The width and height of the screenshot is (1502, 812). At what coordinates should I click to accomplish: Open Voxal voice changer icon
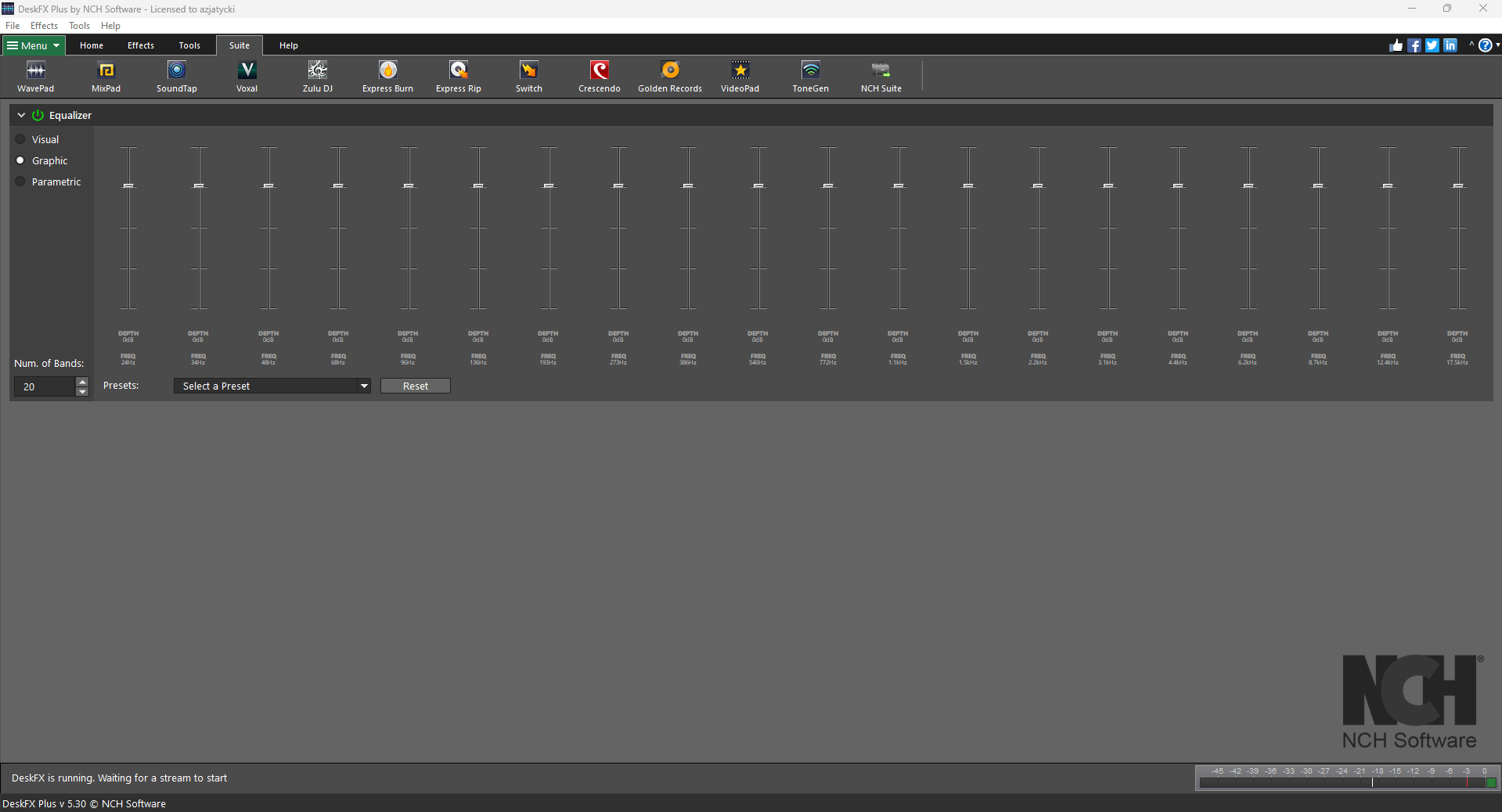point(247,77)
